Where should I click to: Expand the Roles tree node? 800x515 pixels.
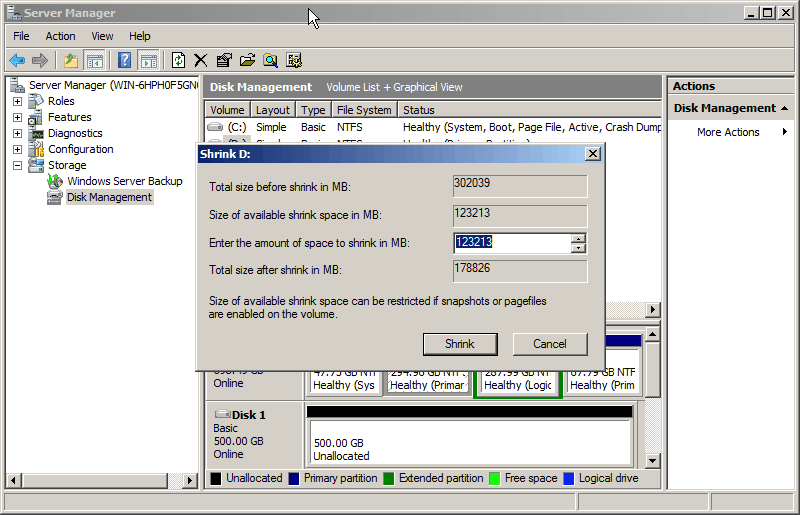click(x=17, y=101)
